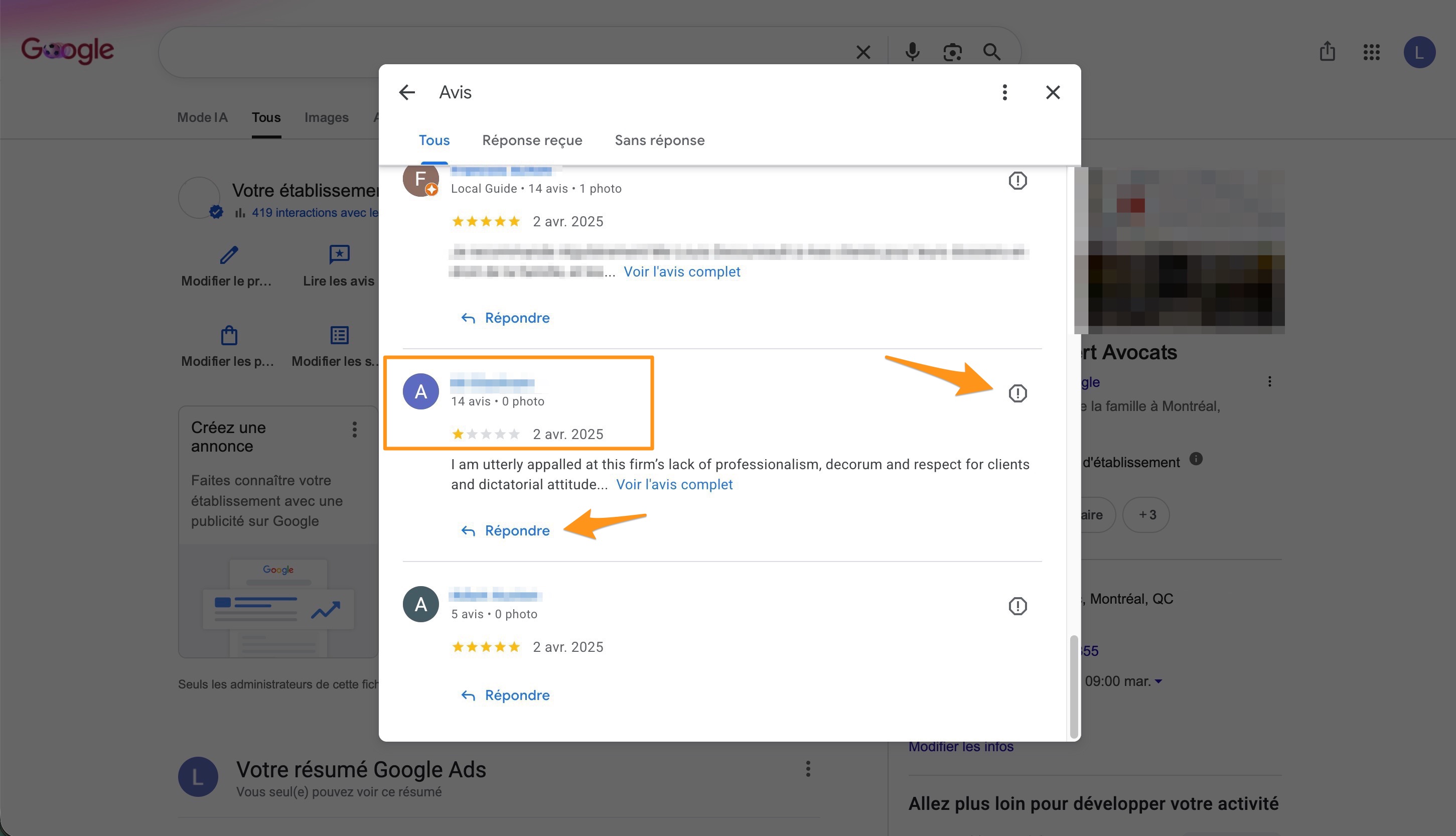Expand the hours dropdown near 09:00 mar.
Screen dimensions: 1456x836
pos(1158,681)
